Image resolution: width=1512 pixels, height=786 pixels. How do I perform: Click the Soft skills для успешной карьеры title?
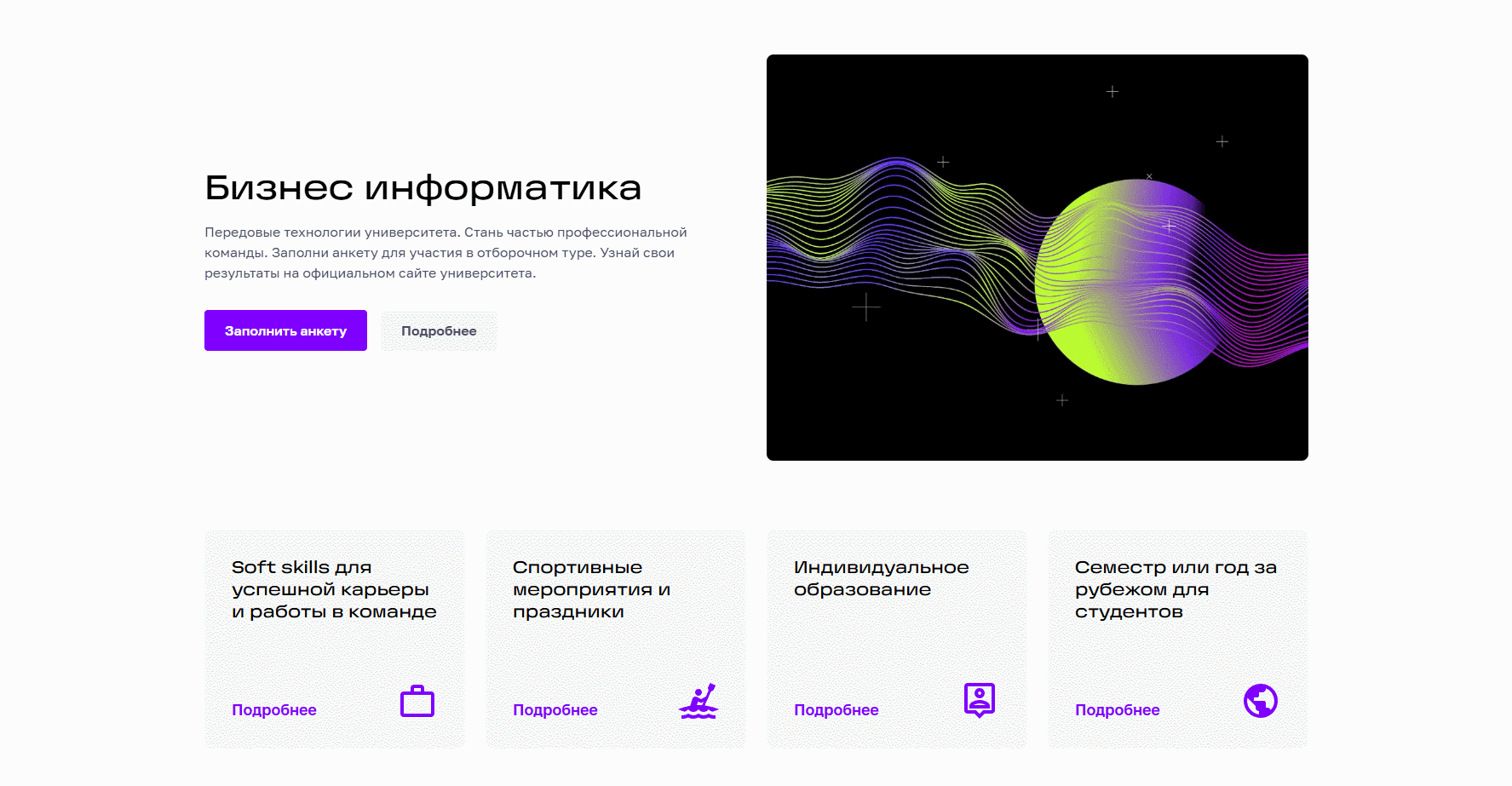click(334, 589)
